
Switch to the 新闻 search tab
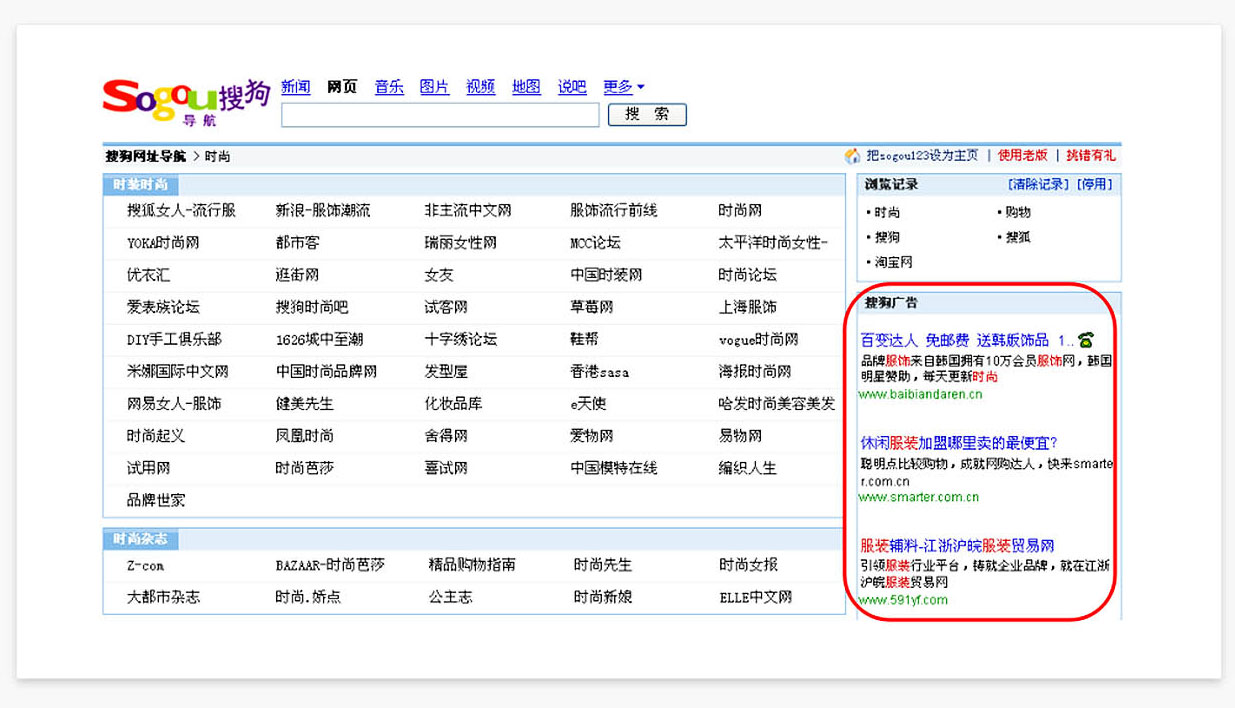296,87
